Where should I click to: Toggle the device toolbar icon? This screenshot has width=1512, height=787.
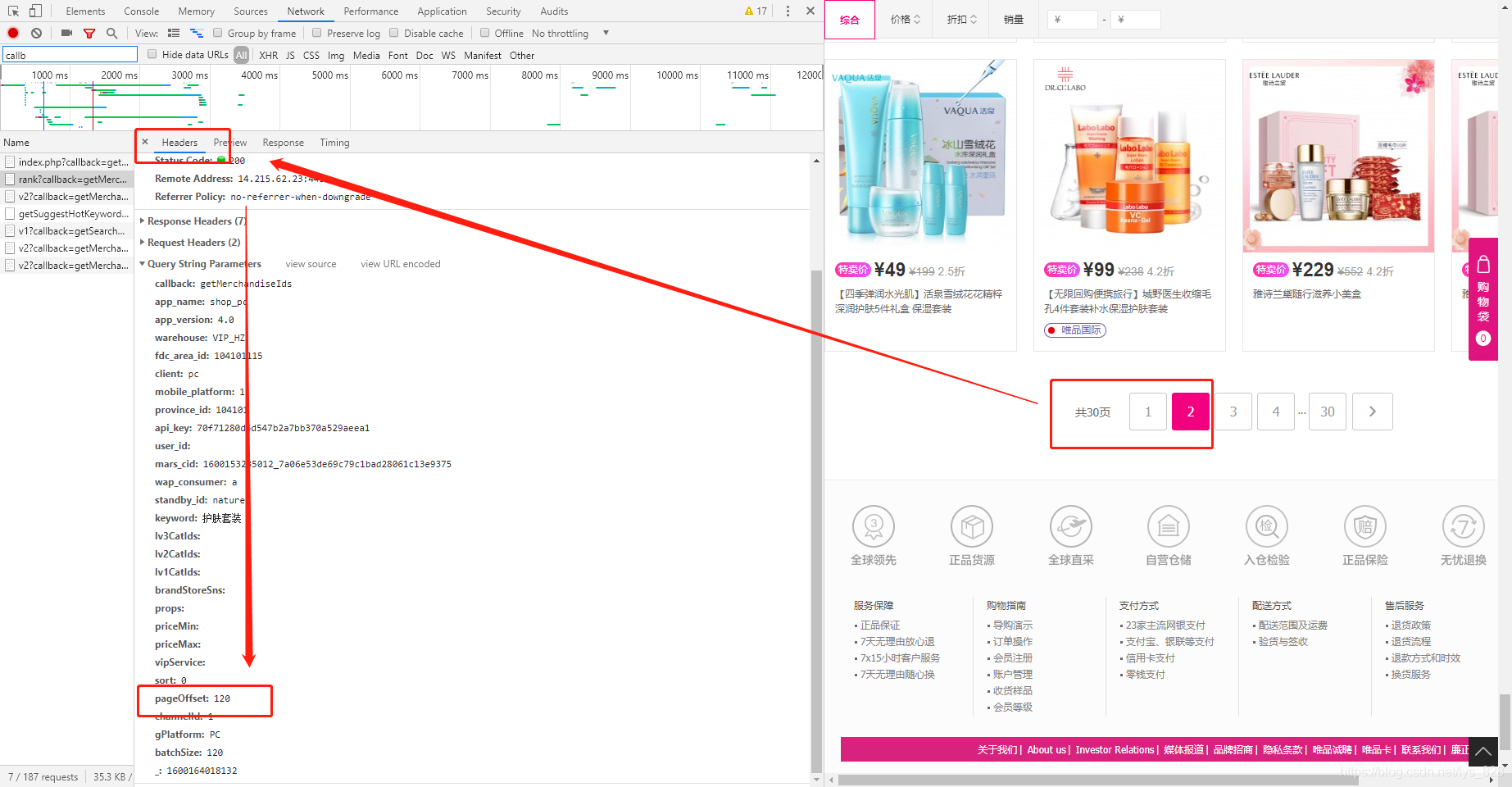35,11
